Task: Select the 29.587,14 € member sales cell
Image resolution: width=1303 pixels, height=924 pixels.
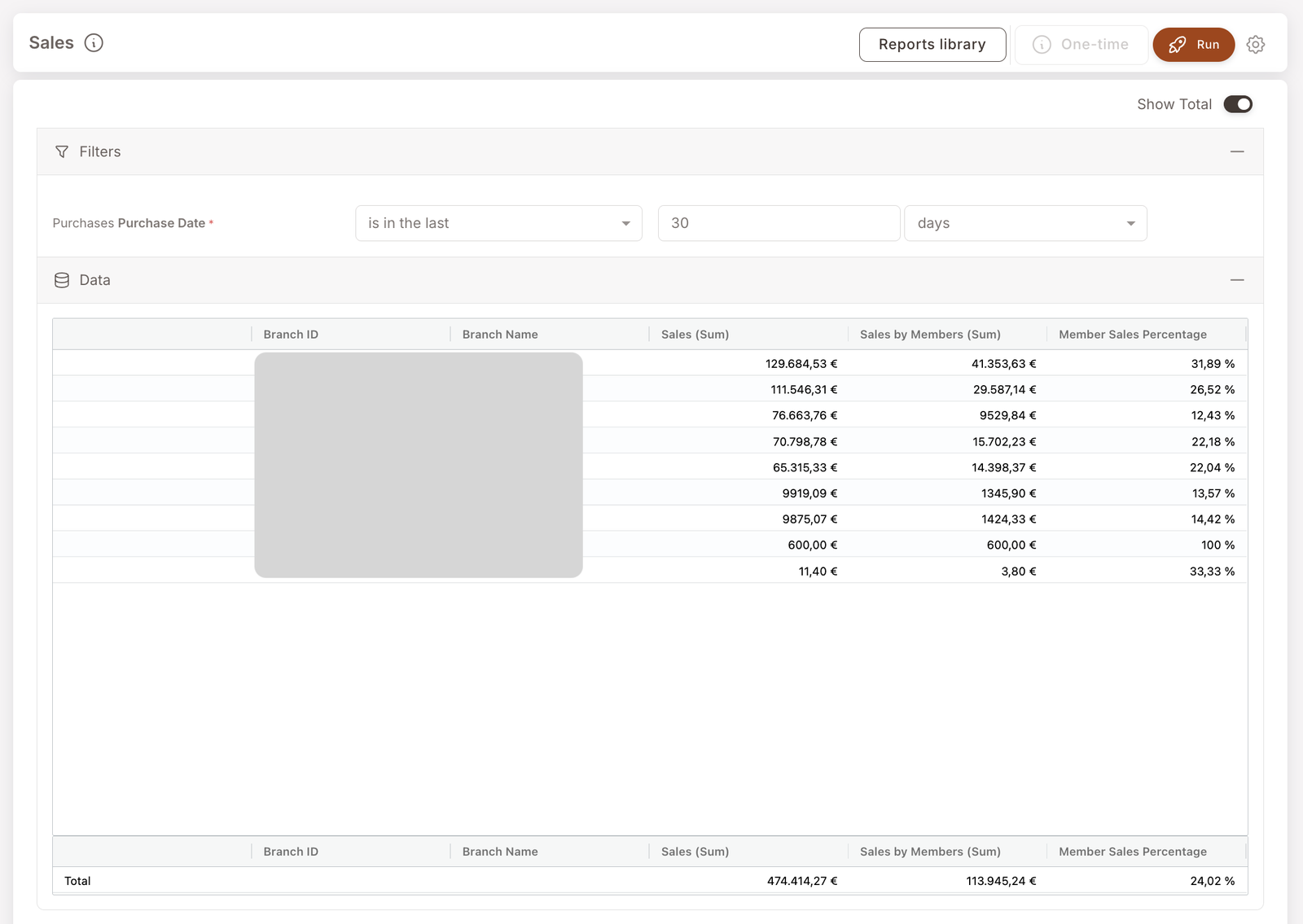Action: (947, 390)
